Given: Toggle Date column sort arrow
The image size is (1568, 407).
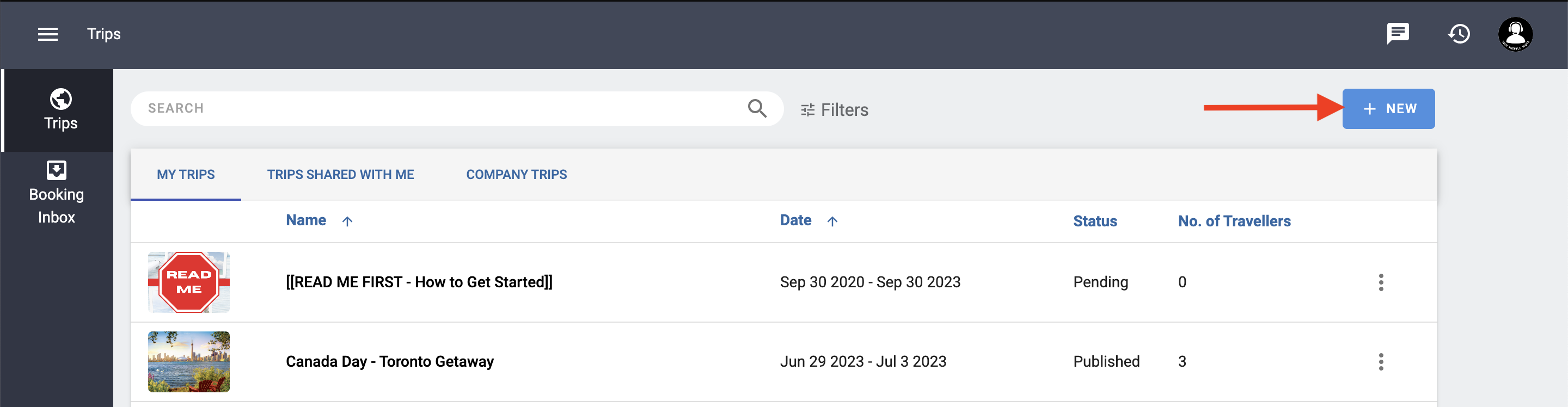Looking at the screenshot, I should 832,221.
